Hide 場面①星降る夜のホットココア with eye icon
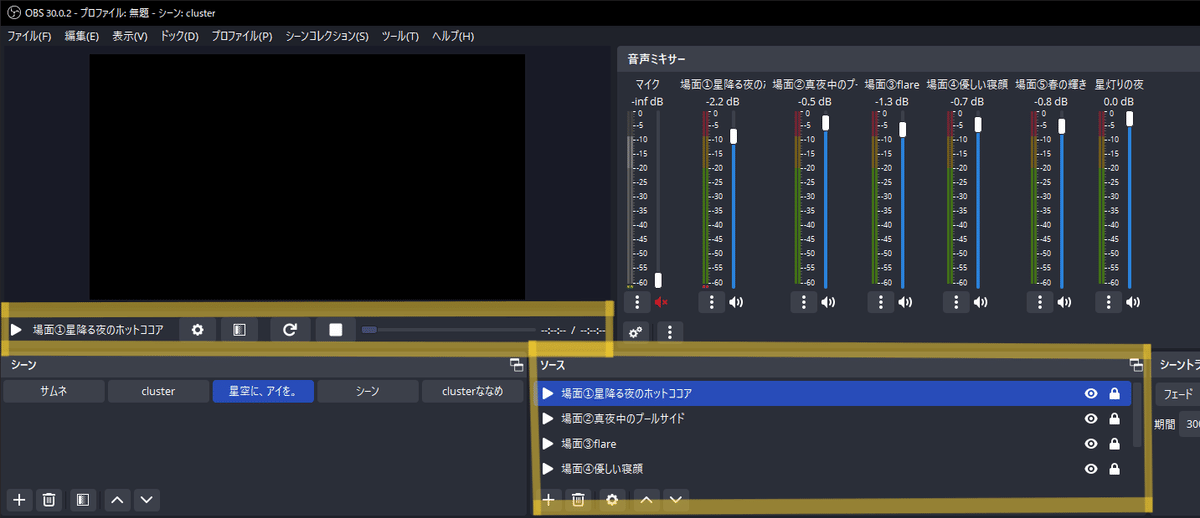 point(1091,393)
